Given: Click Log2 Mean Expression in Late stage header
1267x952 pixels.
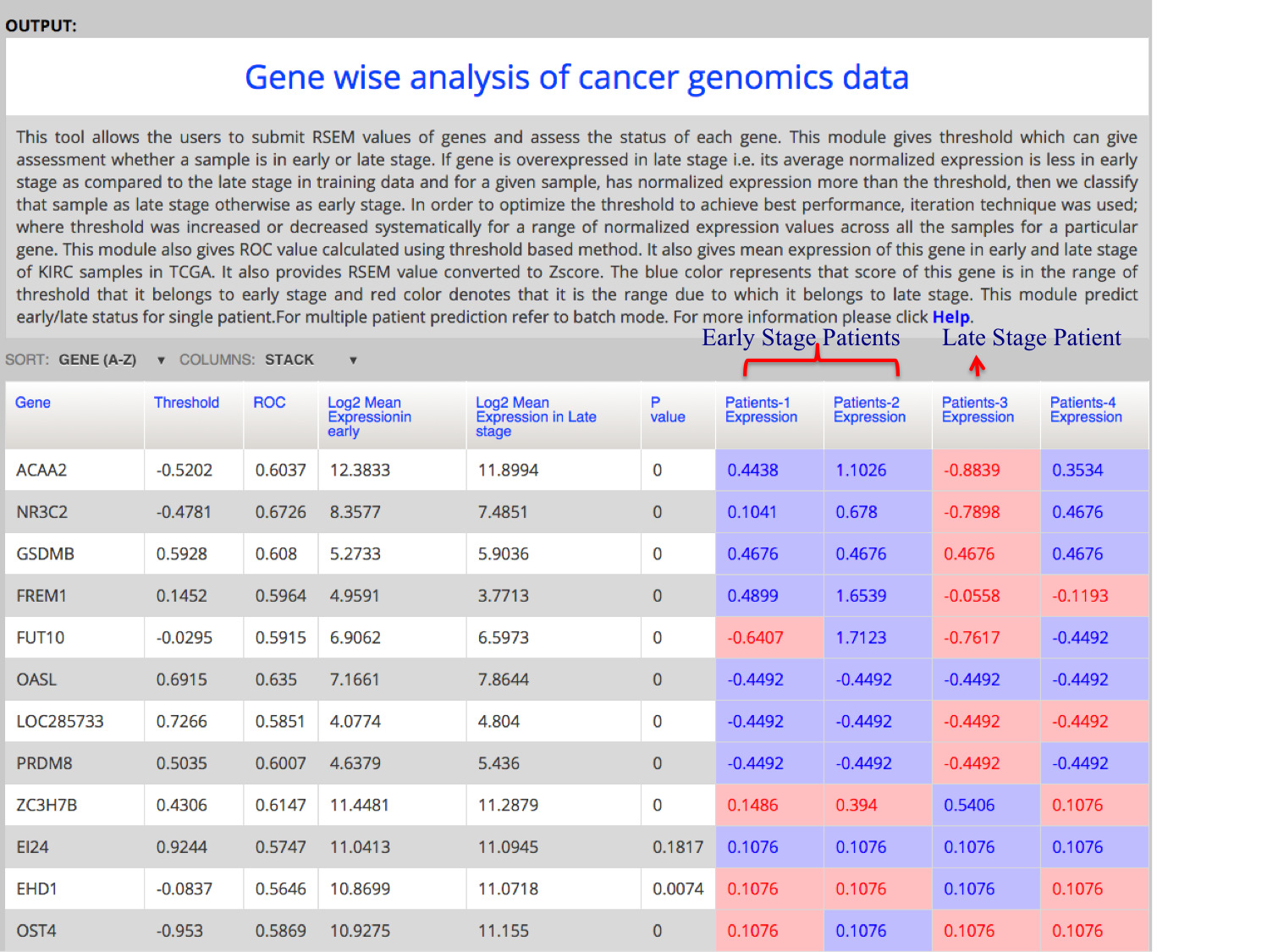Looking at the screenshot, I should (x=535, y=416).
